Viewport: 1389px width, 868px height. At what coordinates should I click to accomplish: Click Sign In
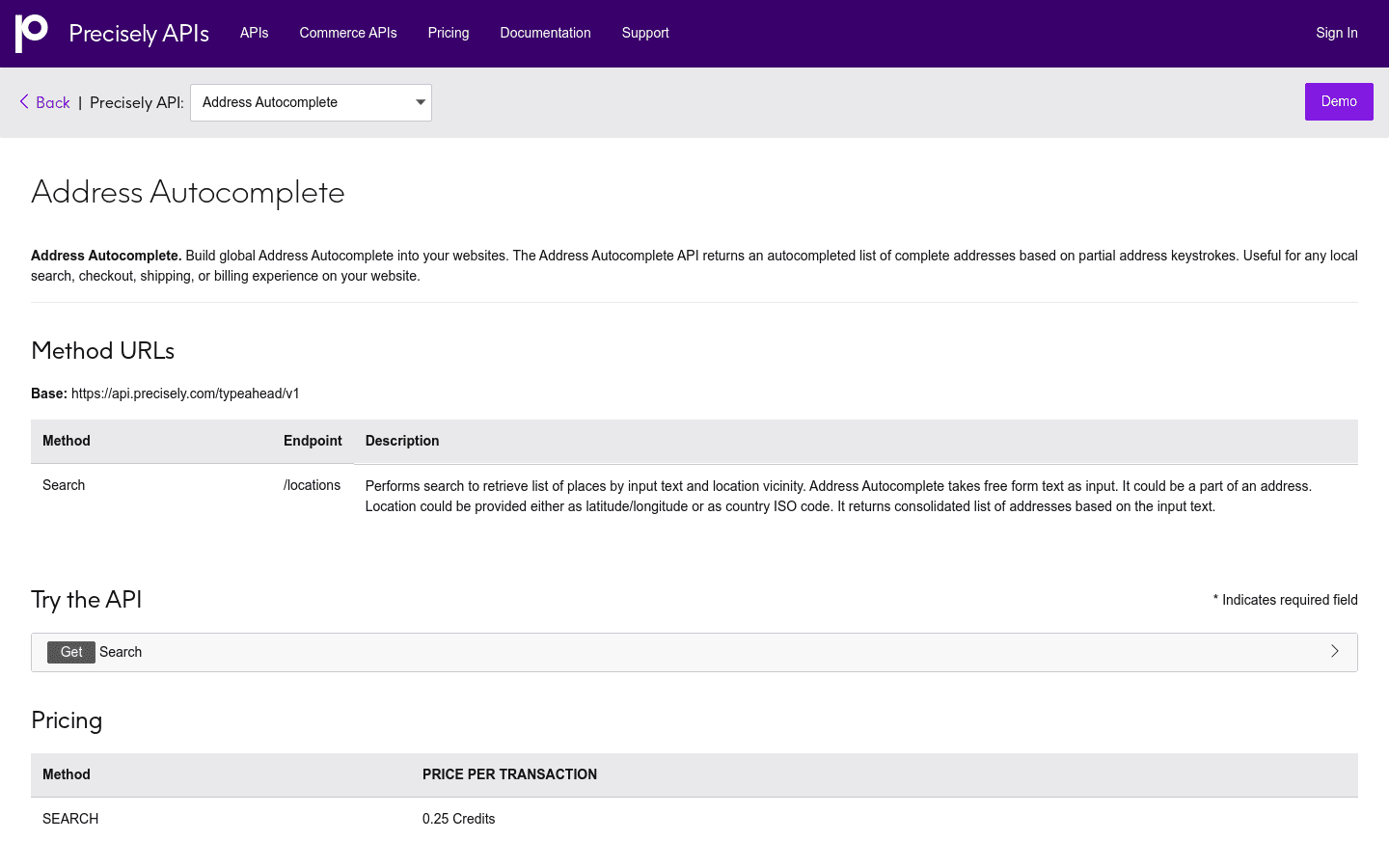[x=1337, y=33]
